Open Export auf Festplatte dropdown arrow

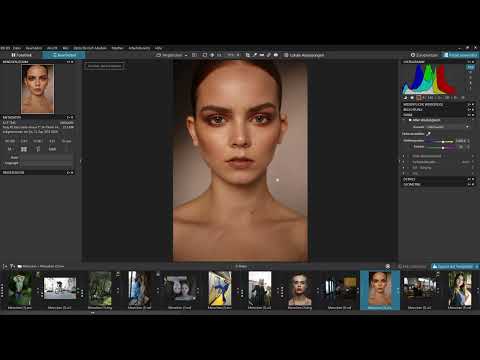tap(477, 266)
